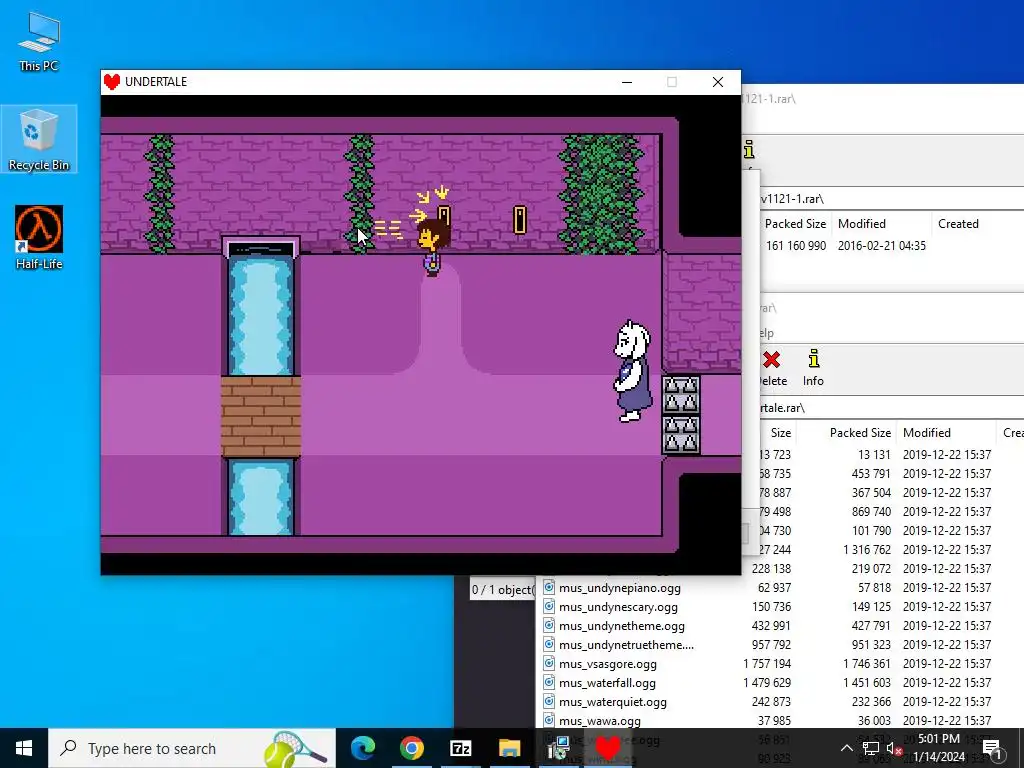Select file mus_waterquiet.ogg
This screenshot has height=768, width=1024.
(x=613, y=701)
